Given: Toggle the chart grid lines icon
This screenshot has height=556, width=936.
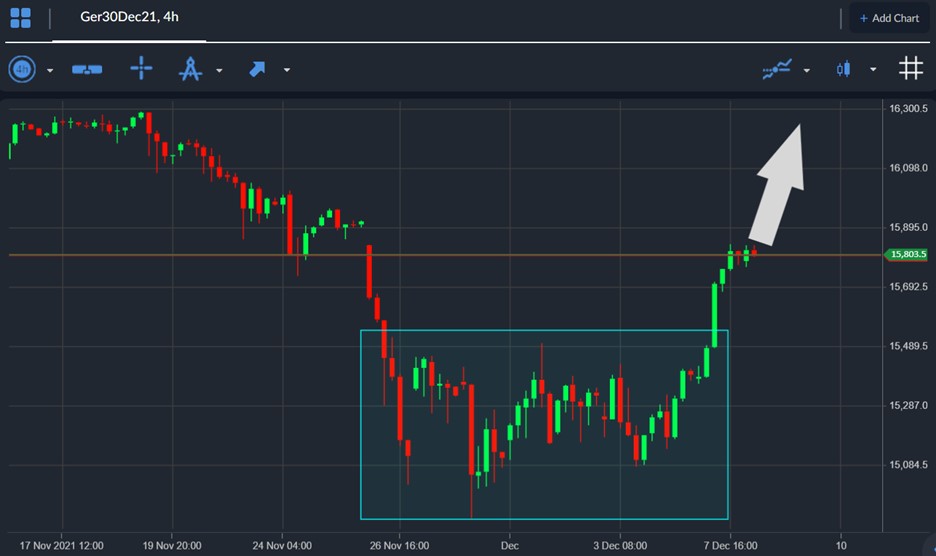Looking at the screenshot, I should (x=910, y=69).
